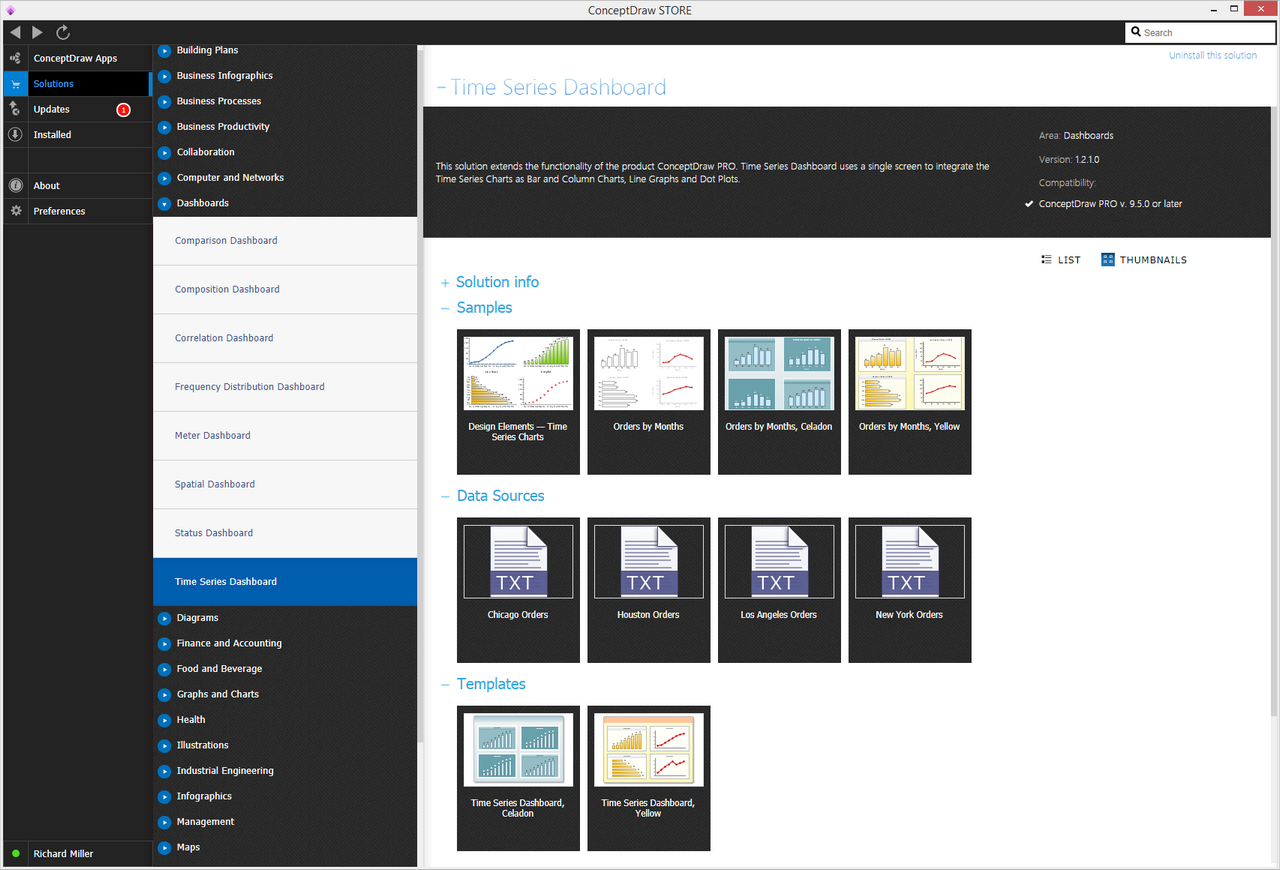Click the Refresh icon in toolbar
The height and width of the screenshot is (870, 1280).
pyautogui.click(x=63, y=32)
